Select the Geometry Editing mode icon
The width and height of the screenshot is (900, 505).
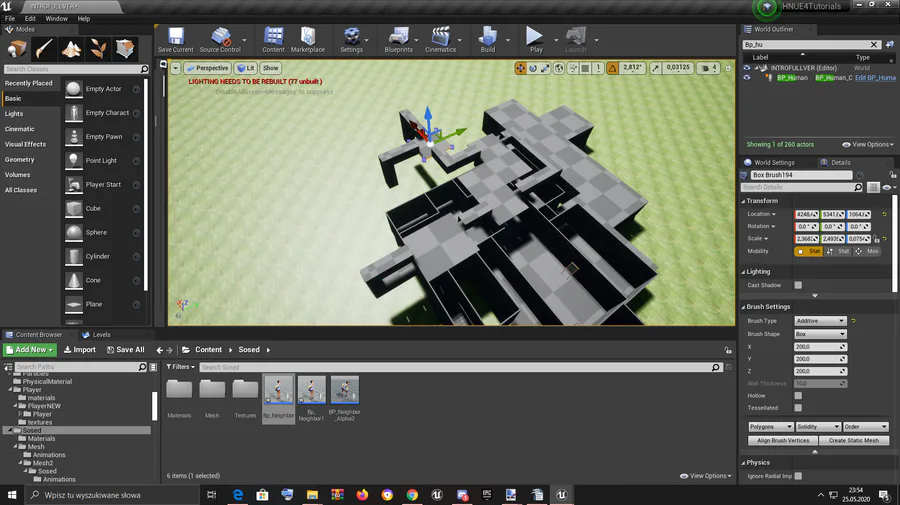125,49
